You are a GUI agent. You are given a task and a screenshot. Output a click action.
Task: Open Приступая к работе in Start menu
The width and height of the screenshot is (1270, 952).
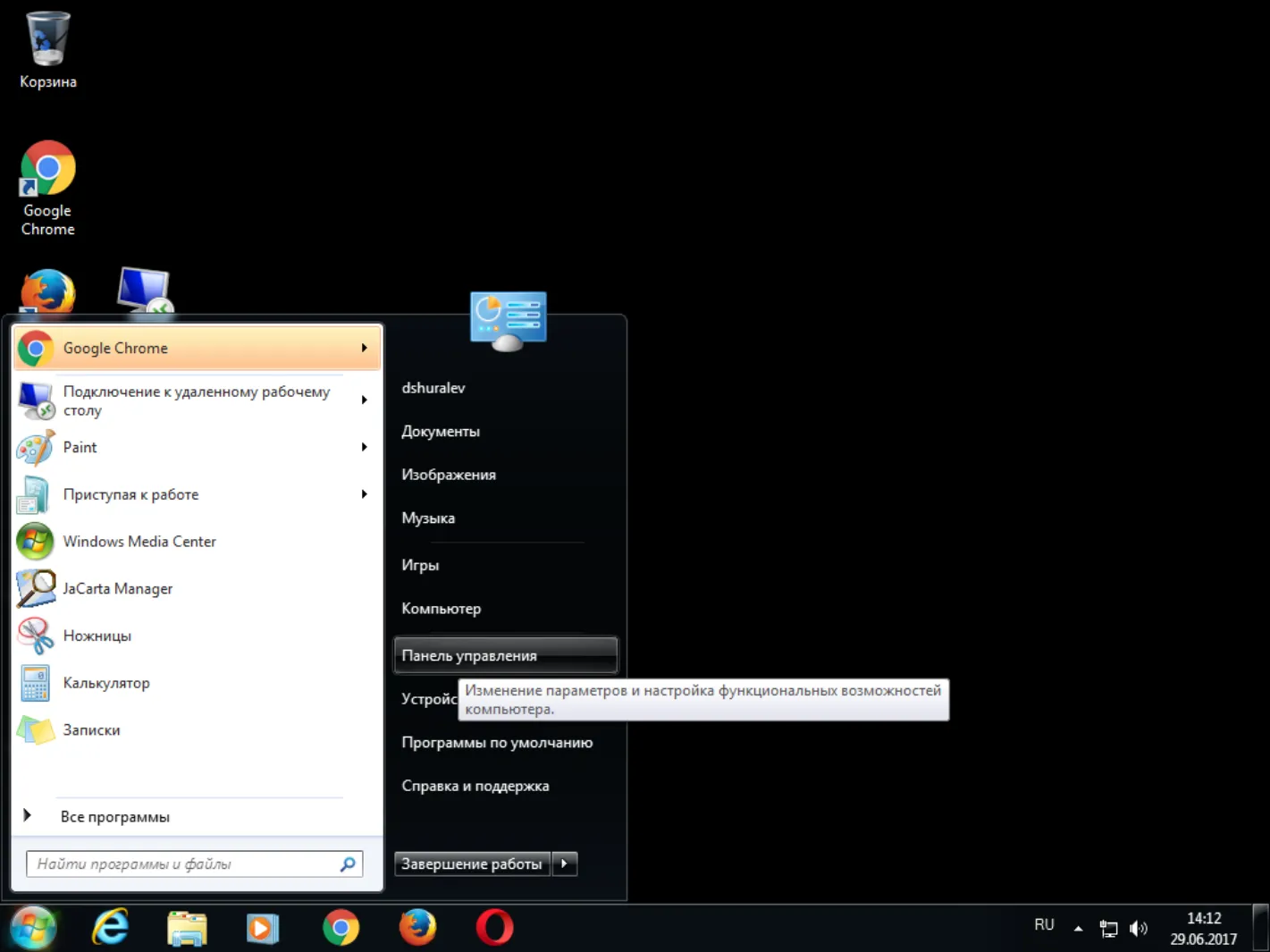point(198,494)
